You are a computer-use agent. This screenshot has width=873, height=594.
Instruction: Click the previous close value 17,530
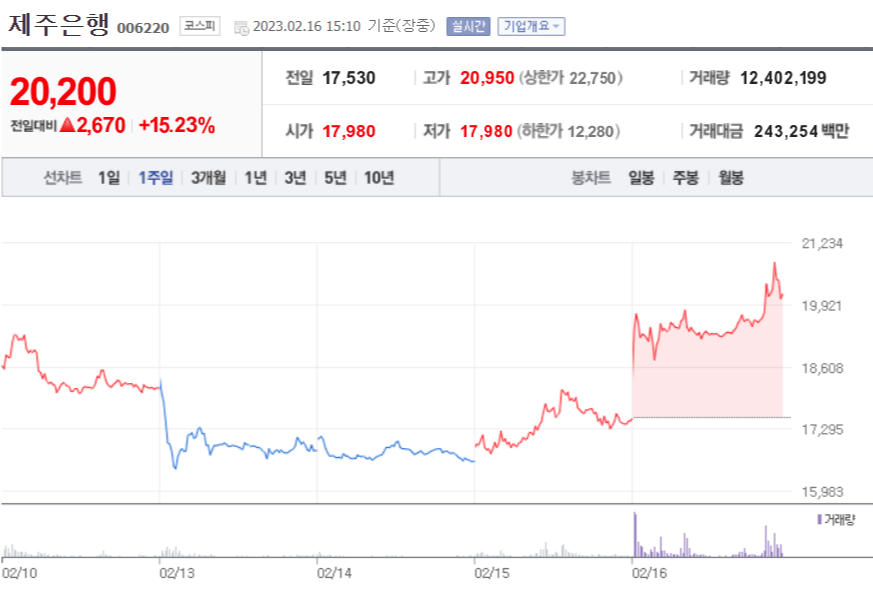[349, 78]
